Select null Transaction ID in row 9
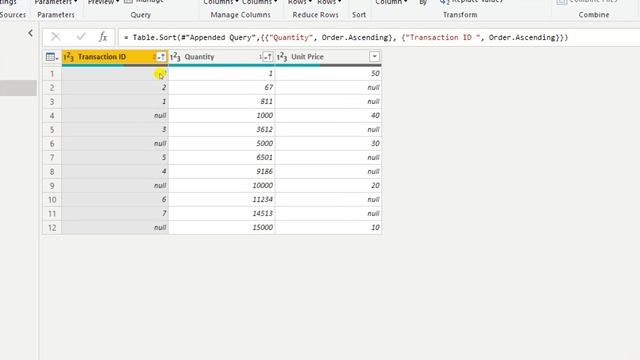The width and height of the screenshot is (640, 360). pos(115,186)
